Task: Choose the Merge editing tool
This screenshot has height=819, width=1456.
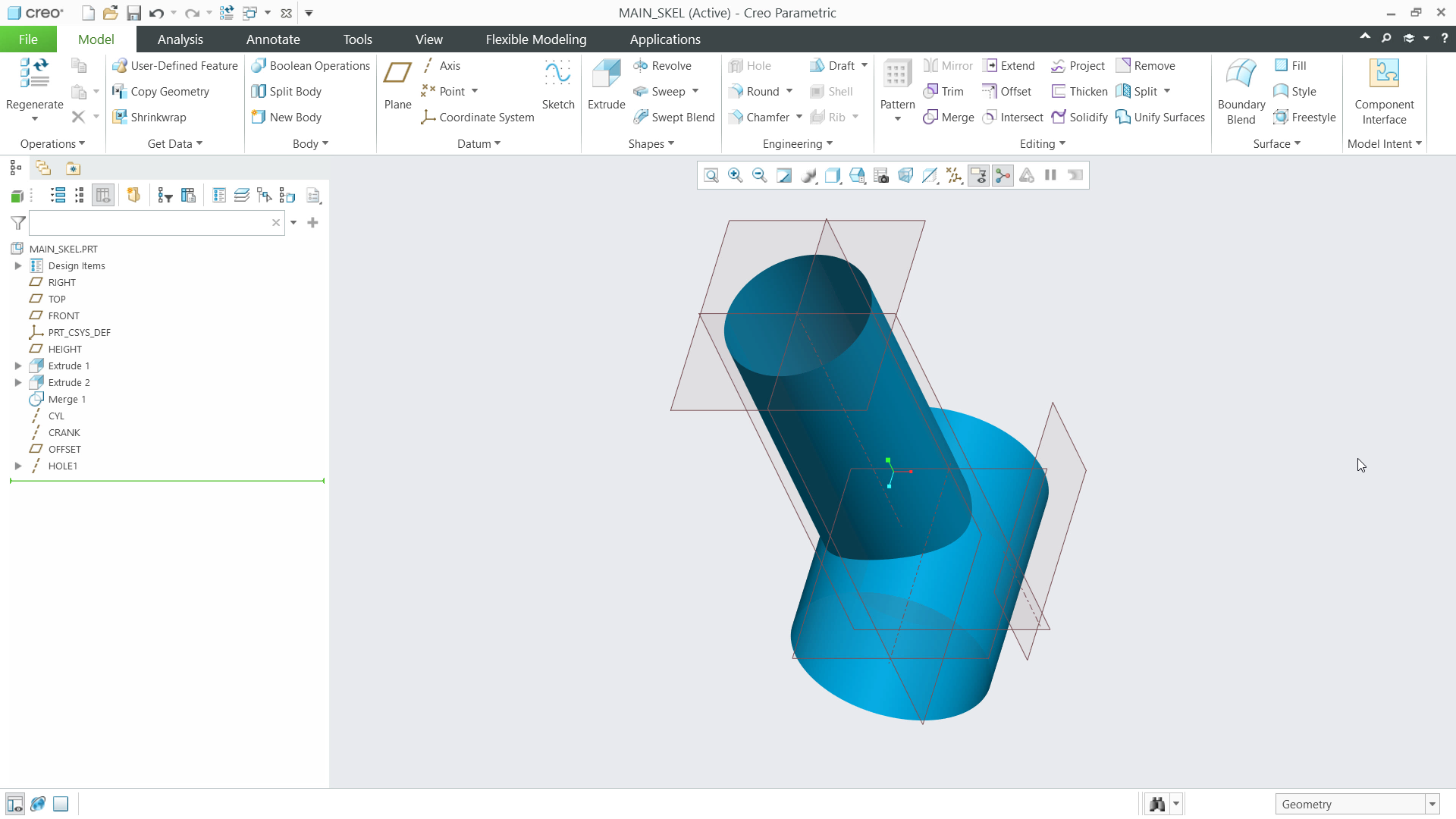Action: click(948, 118)
